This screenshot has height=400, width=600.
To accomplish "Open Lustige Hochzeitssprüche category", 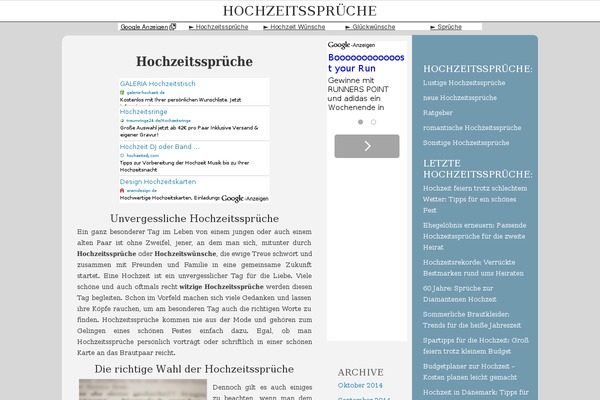I will click(464, 83).
